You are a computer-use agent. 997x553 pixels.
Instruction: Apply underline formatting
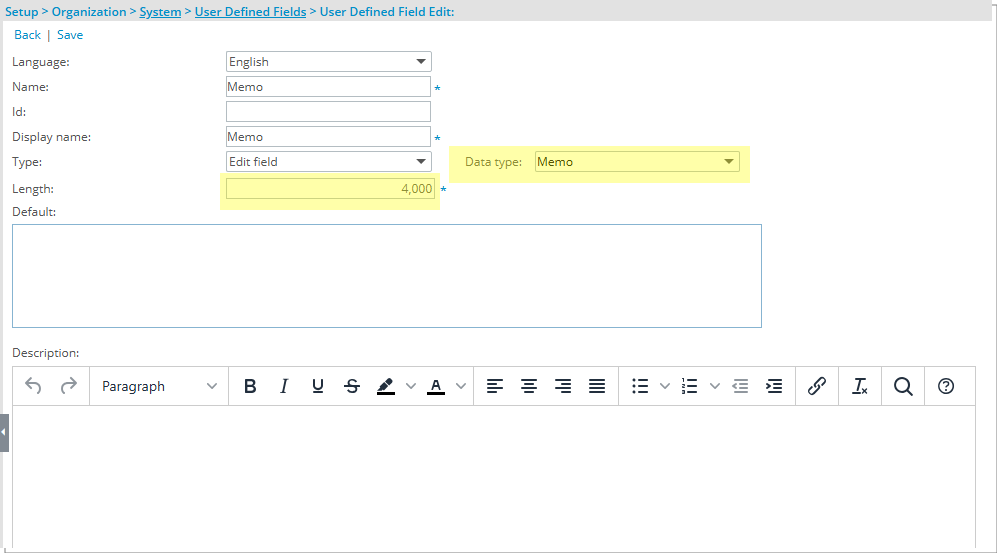point(318,386)
